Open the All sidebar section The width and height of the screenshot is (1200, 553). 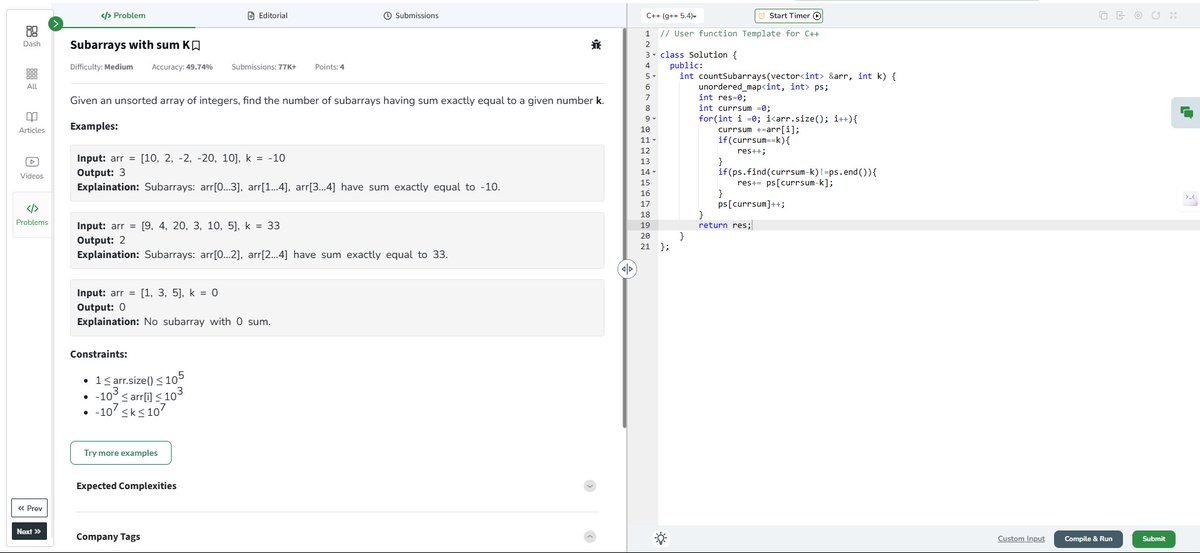pyautogui.click(x=32, y=80)
